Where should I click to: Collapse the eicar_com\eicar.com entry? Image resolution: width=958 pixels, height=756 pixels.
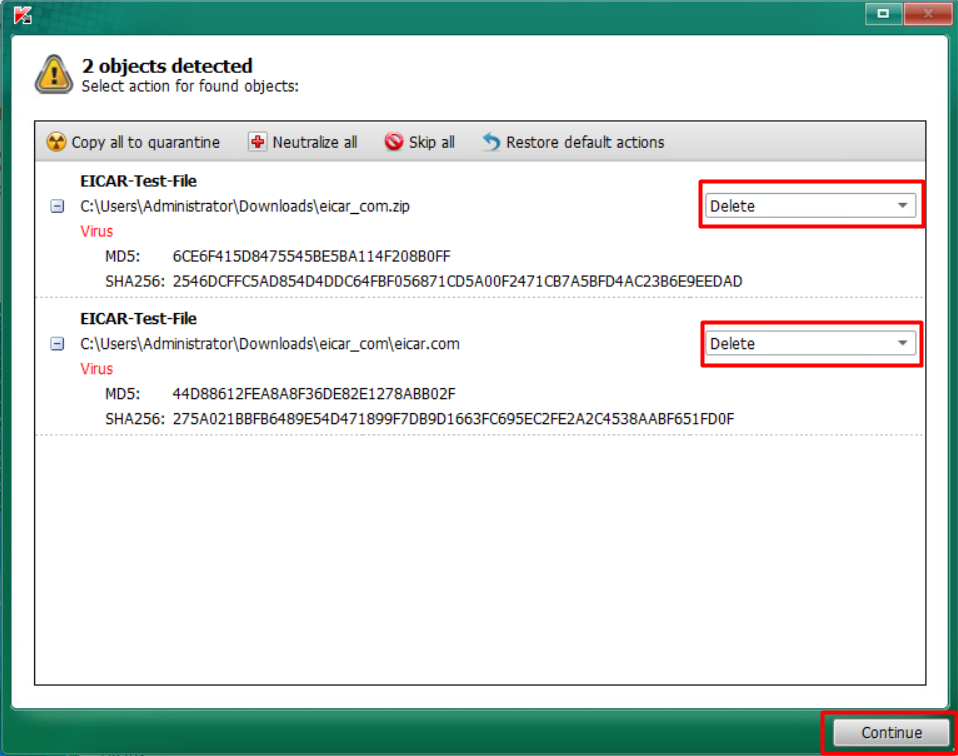click(57, 344)
